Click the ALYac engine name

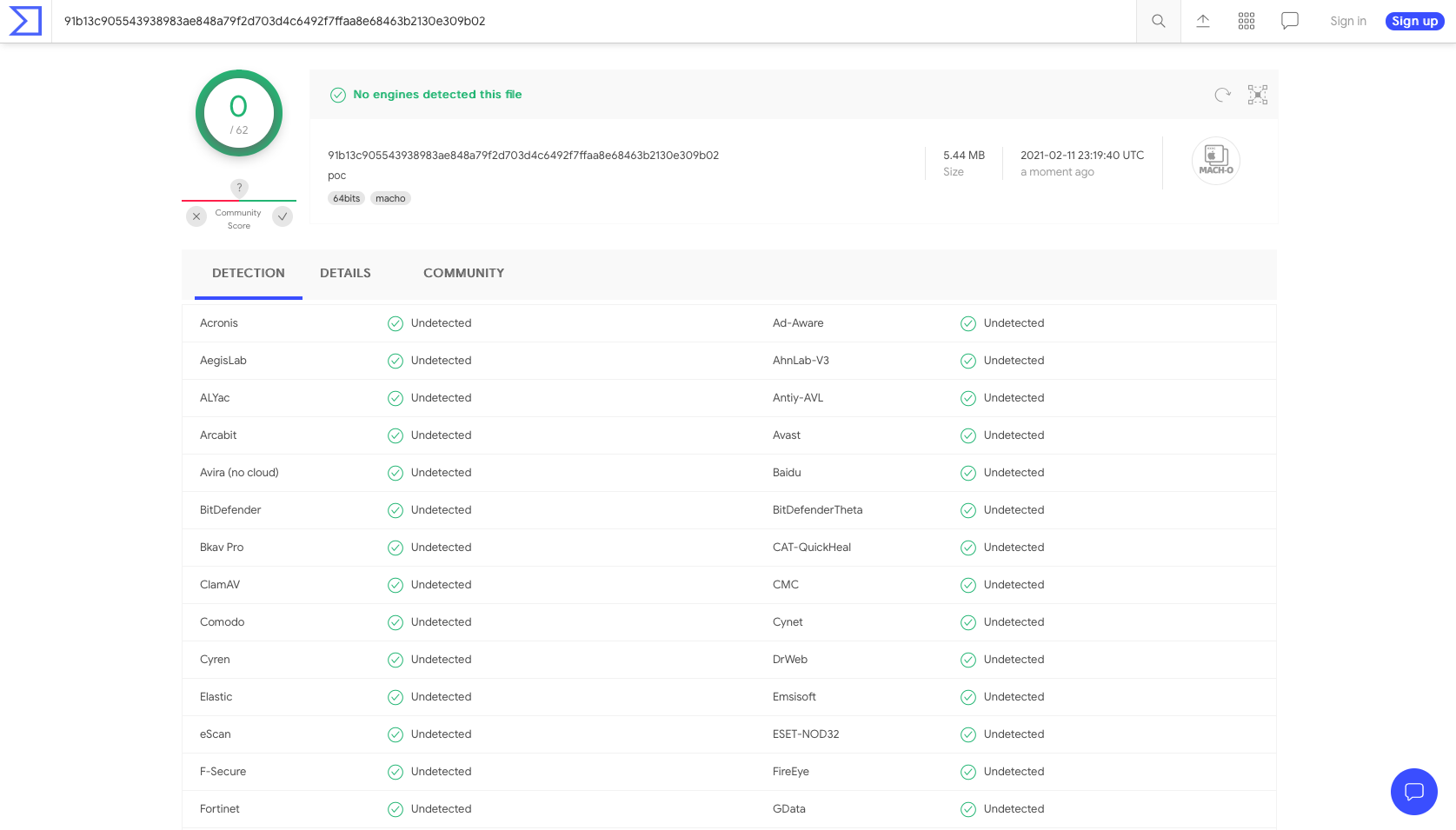215,398
